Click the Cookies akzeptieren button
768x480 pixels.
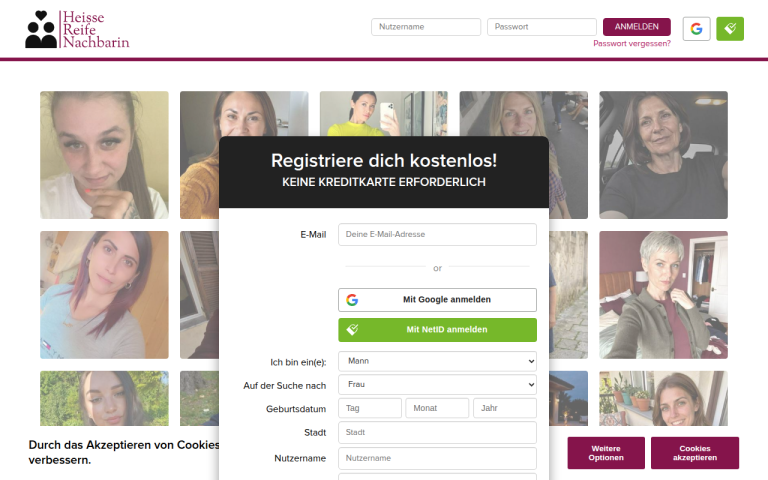[695, 453]
